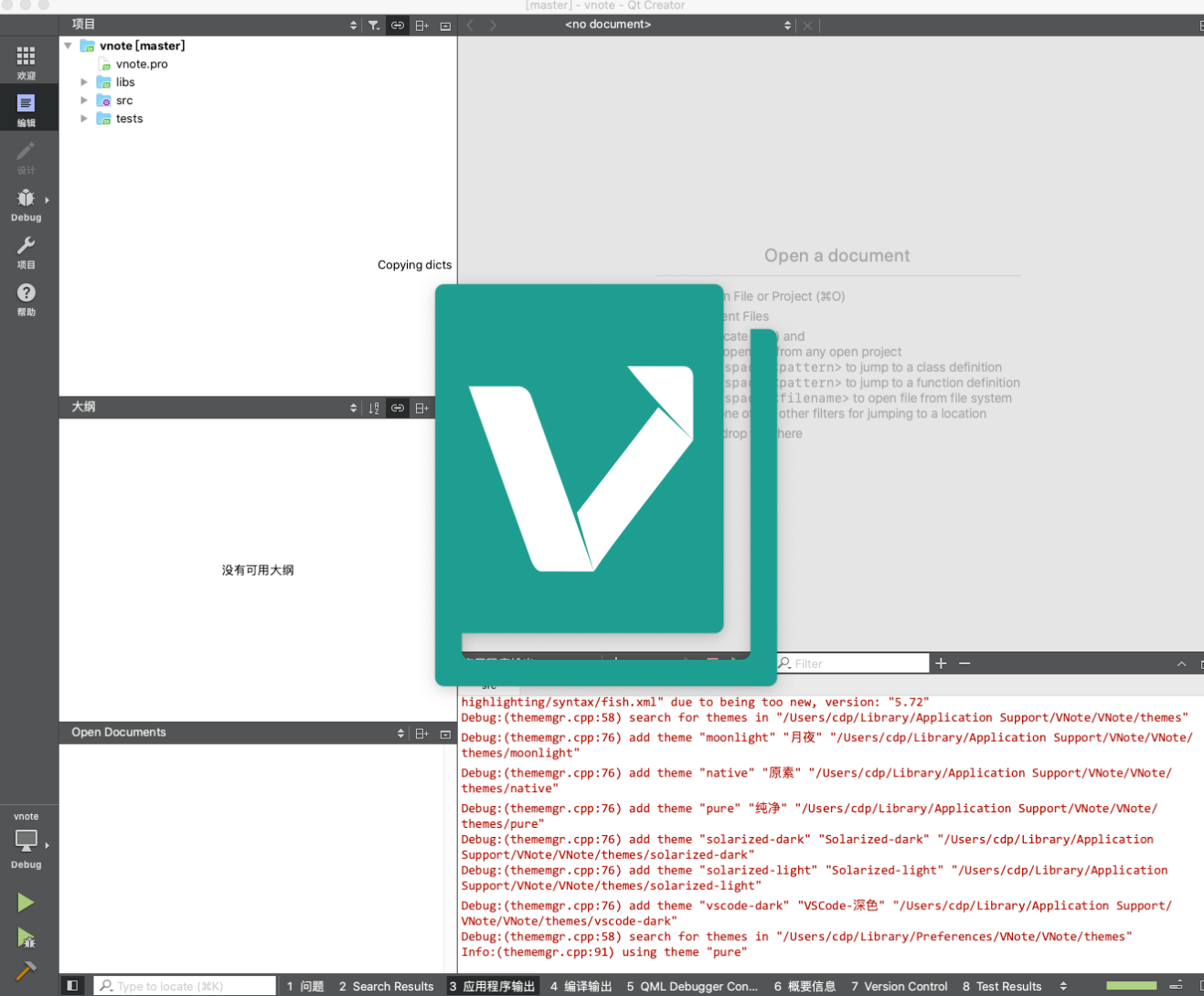
Task: Build the project with the hammer icon
Action: click(26, 970)
